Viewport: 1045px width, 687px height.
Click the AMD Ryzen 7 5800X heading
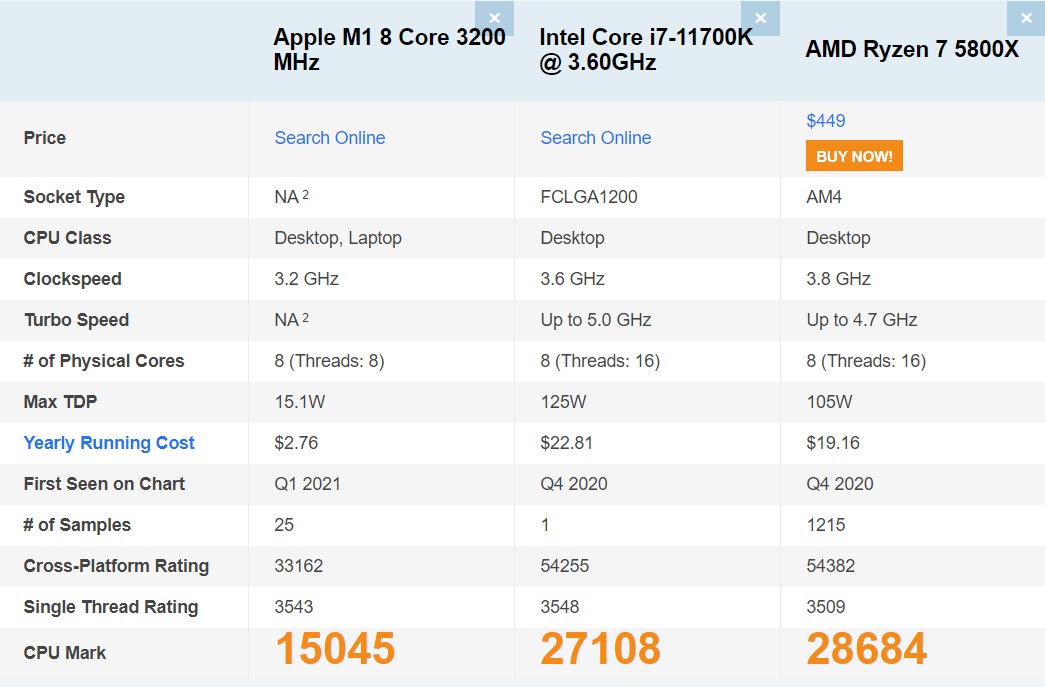click(912, 49)
